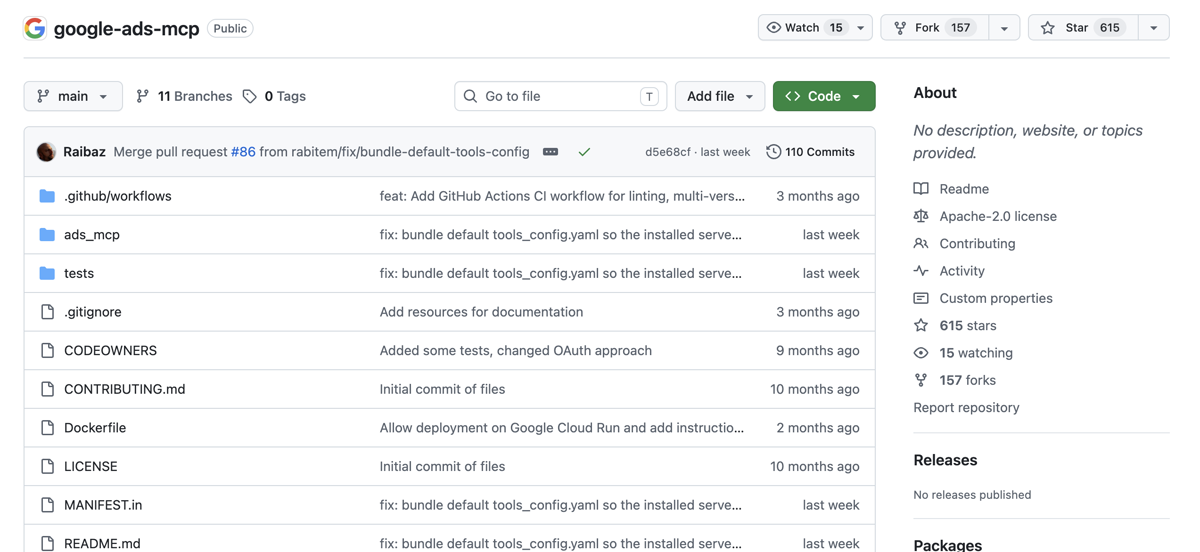Screen dimensions: 1200x552
Task: Click the file icon beside Dockerfile
Action: (x=47, y=428)
